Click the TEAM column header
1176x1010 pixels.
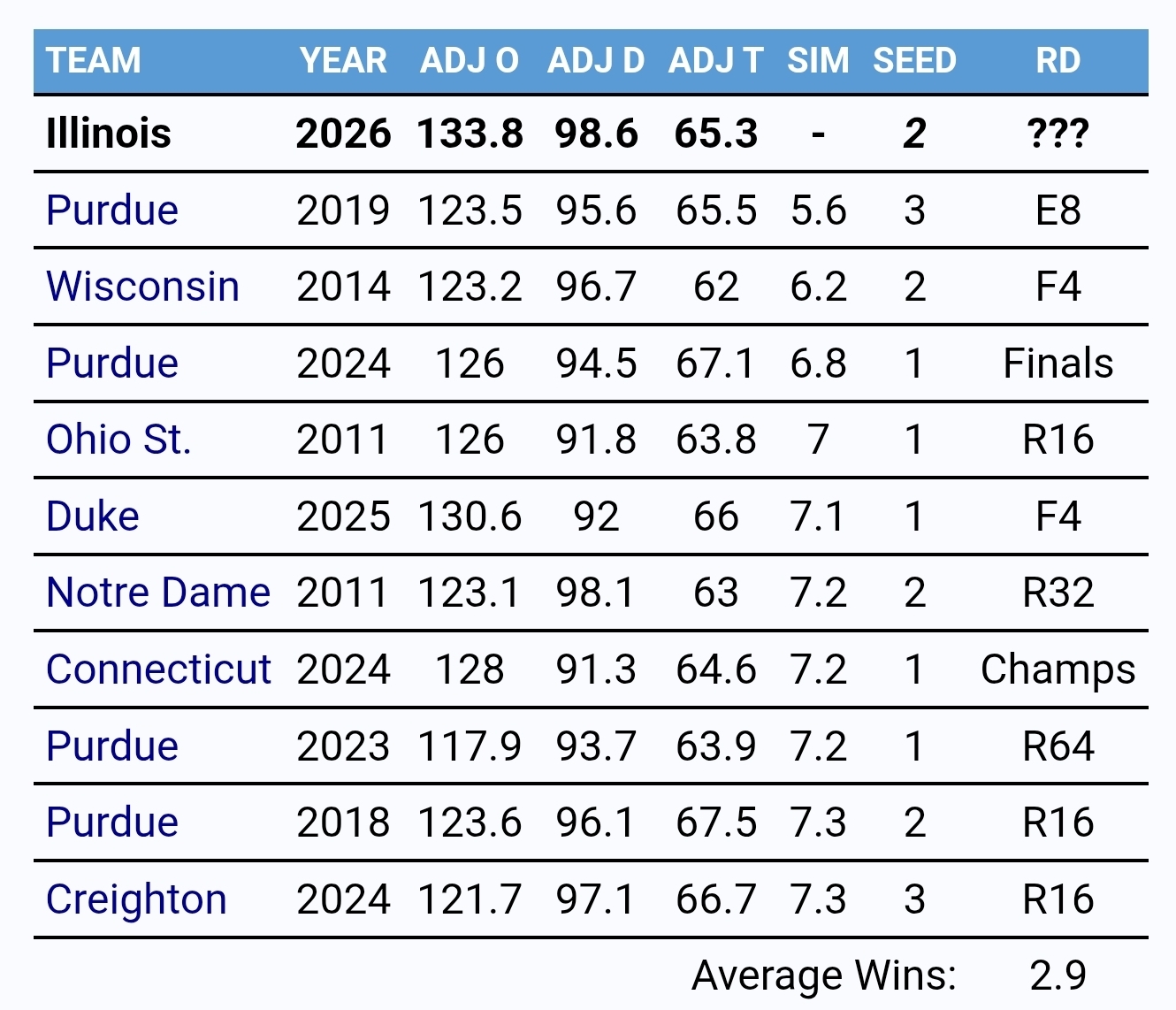[94, 61]
